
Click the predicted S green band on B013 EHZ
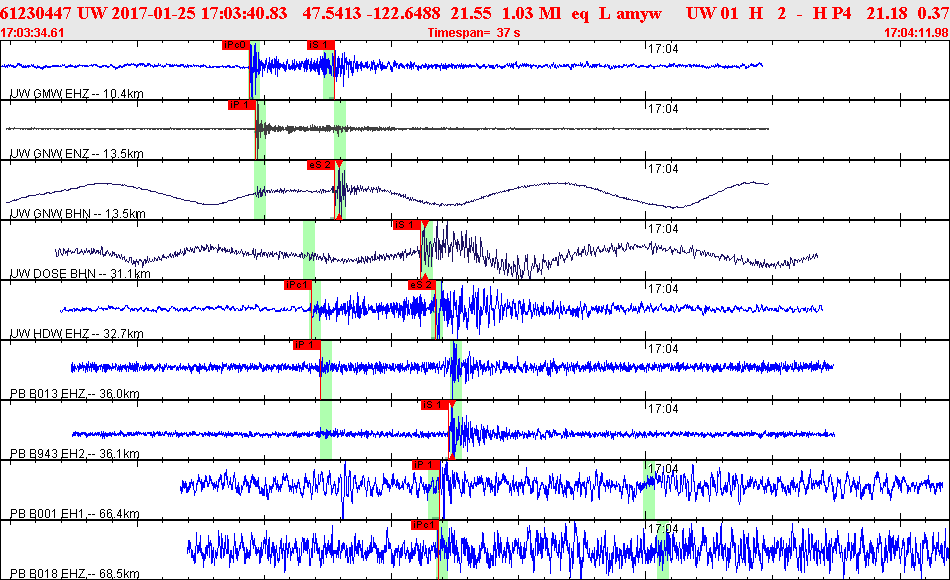[456, 370]
